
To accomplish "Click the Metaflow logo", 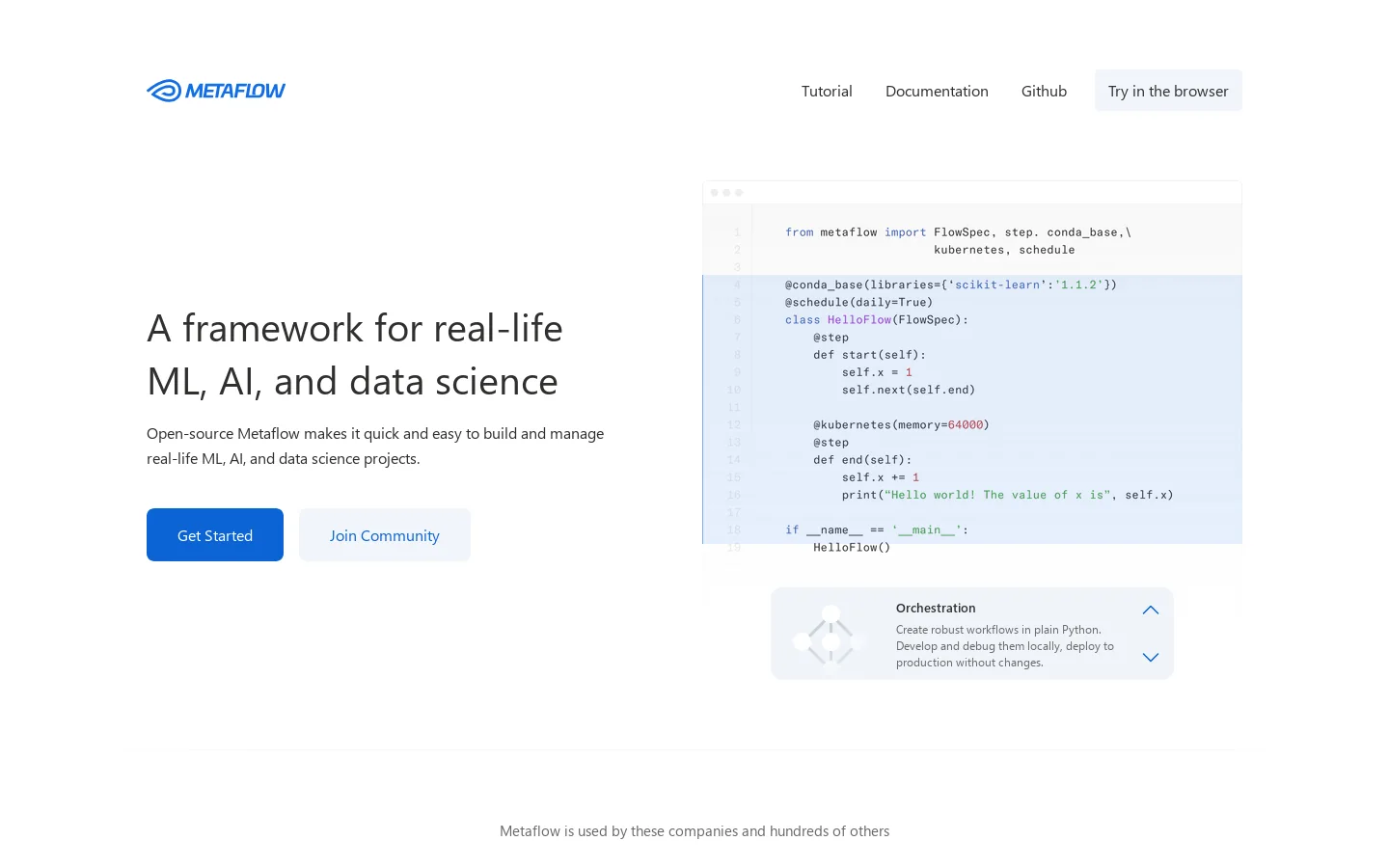I will click(x=216, y=91).
